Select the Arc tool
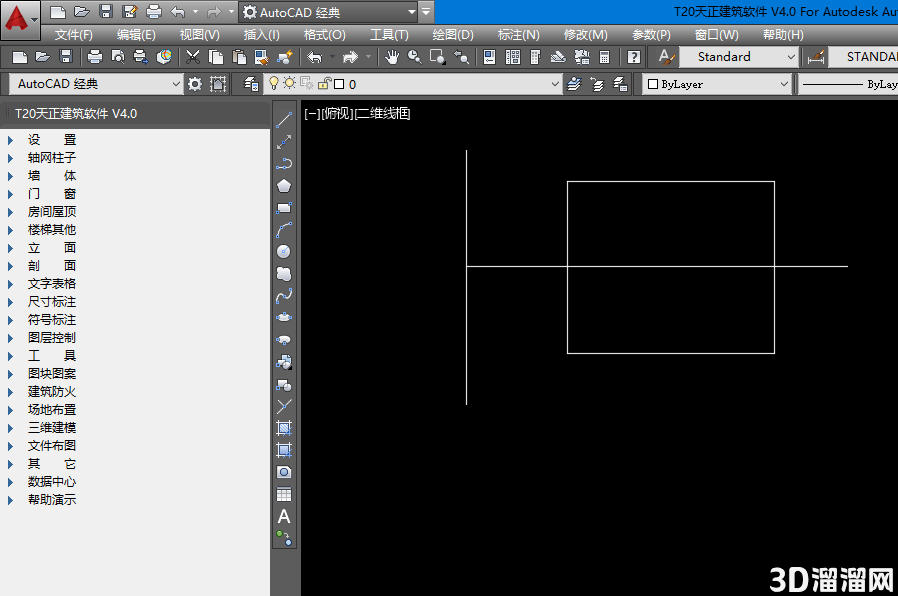This screenshot has width=898, height=596. 284,230
